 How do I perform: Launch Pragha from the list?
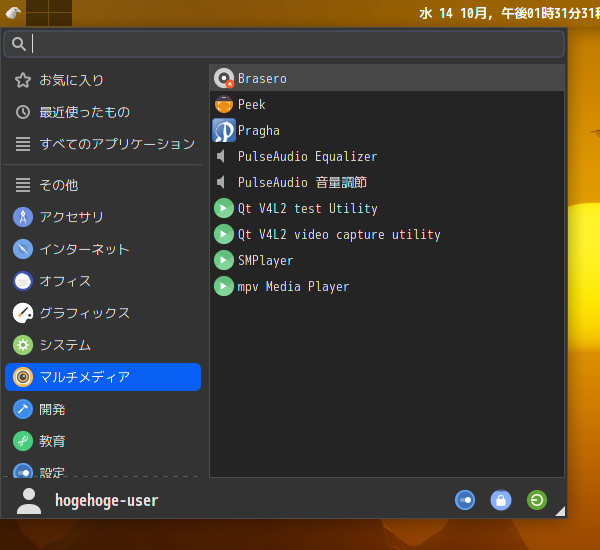(x=387, y=131)
